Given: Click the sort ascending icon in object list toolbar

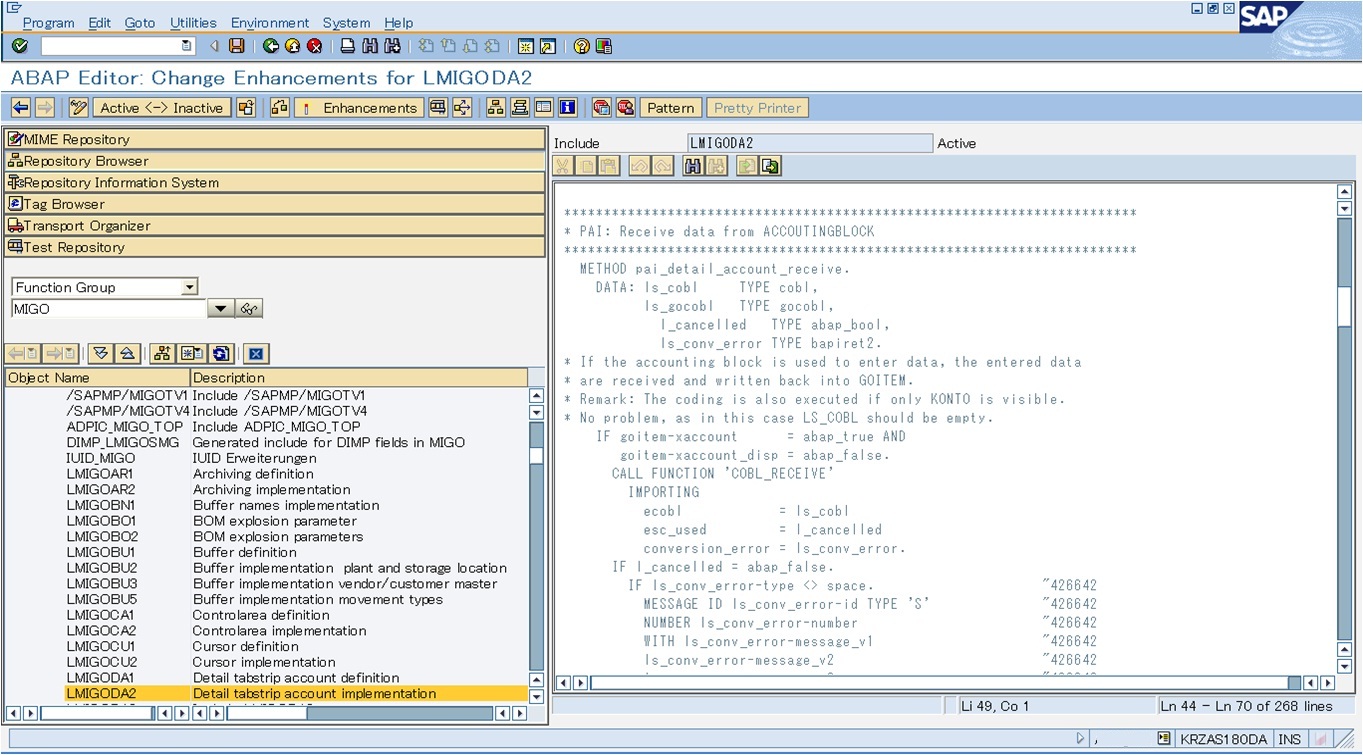Looking at the screenshot, I should pos(125,353).
